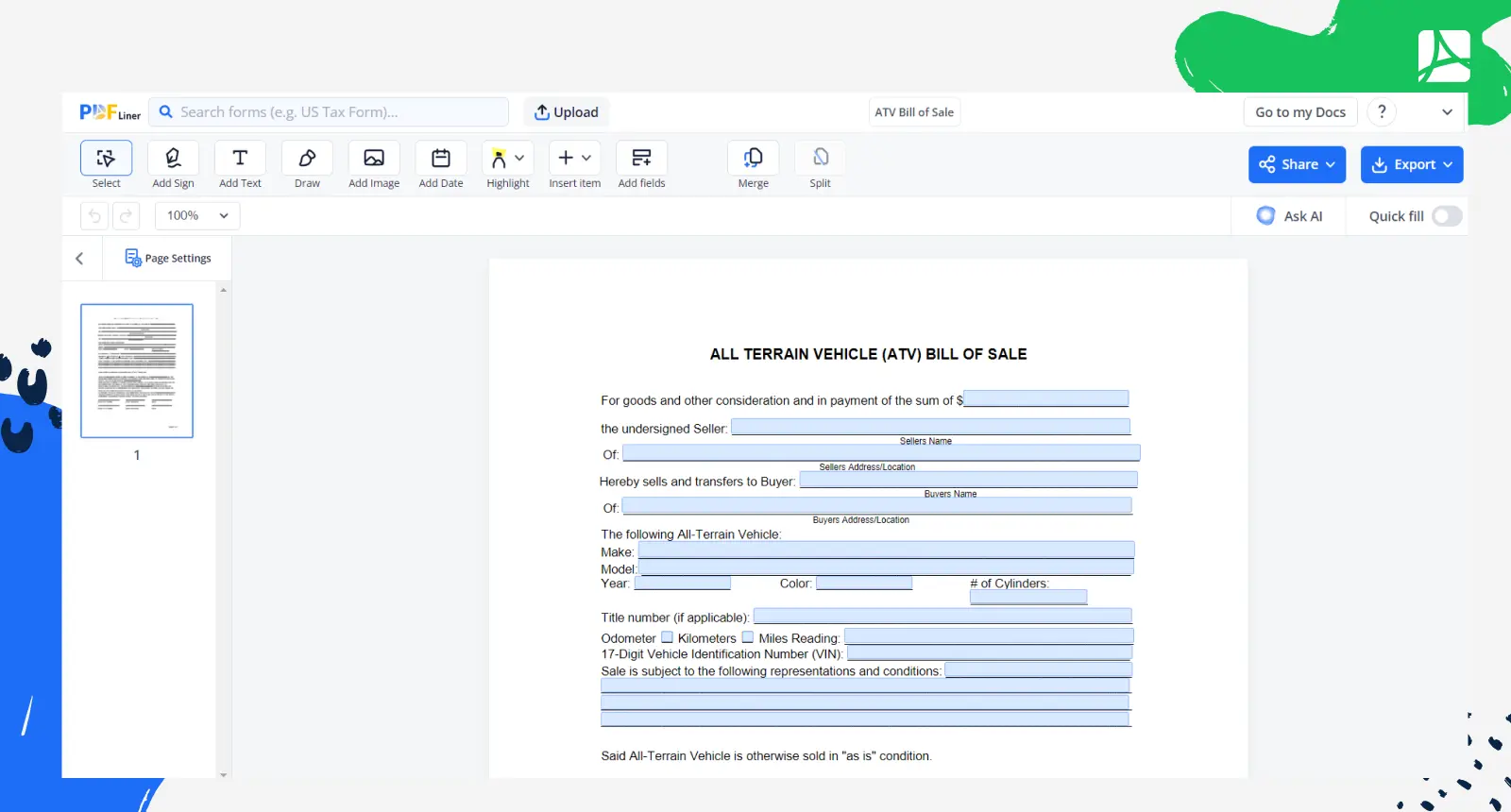1511x812 pixels.
Task: Click the Sellers Name field
Action: coord(930,427)
